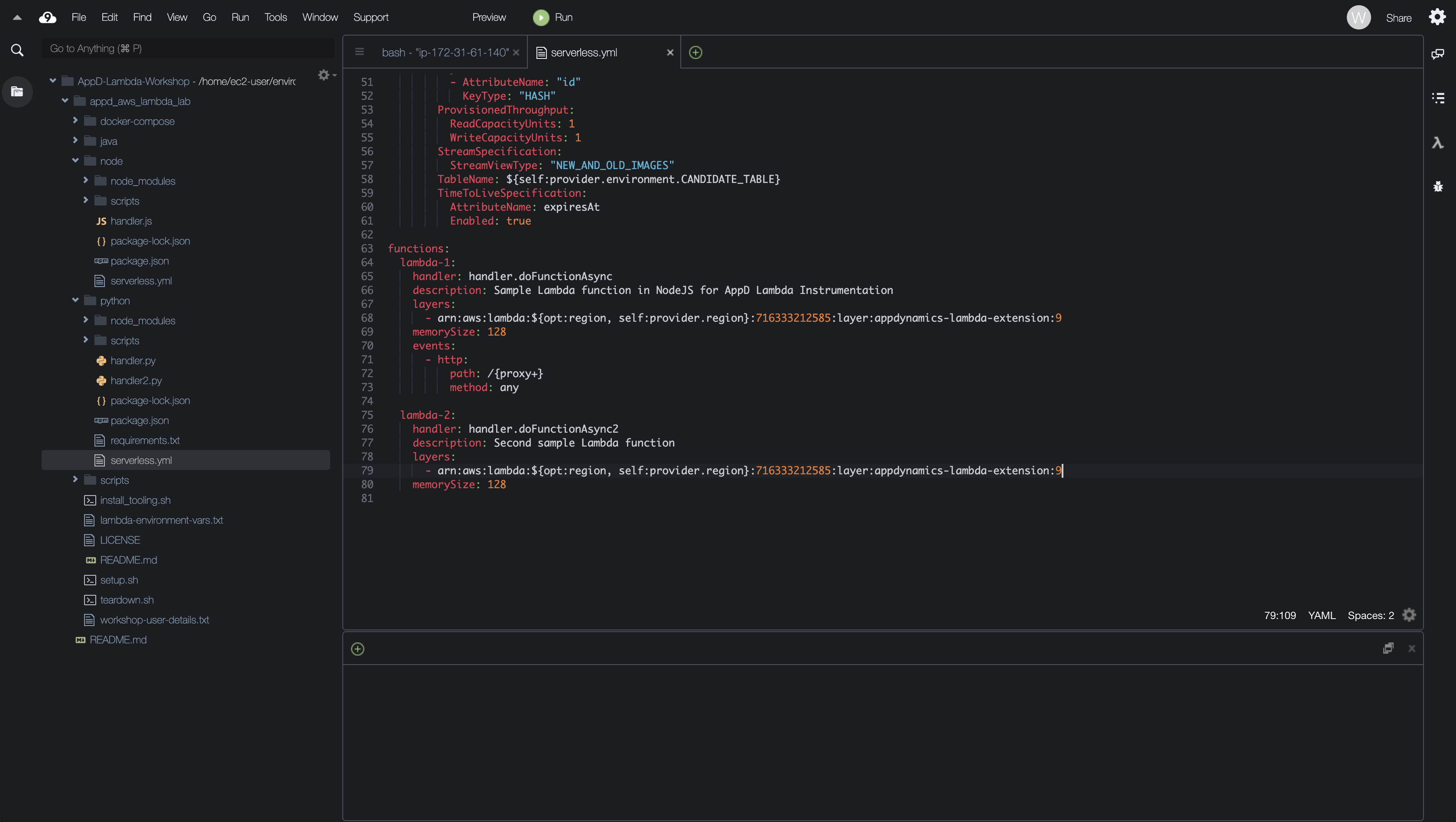The width and height of the screenshot is (1456, 822).
Task: Open the AWS Lambda panel icon
Action: pos(1438,143)
